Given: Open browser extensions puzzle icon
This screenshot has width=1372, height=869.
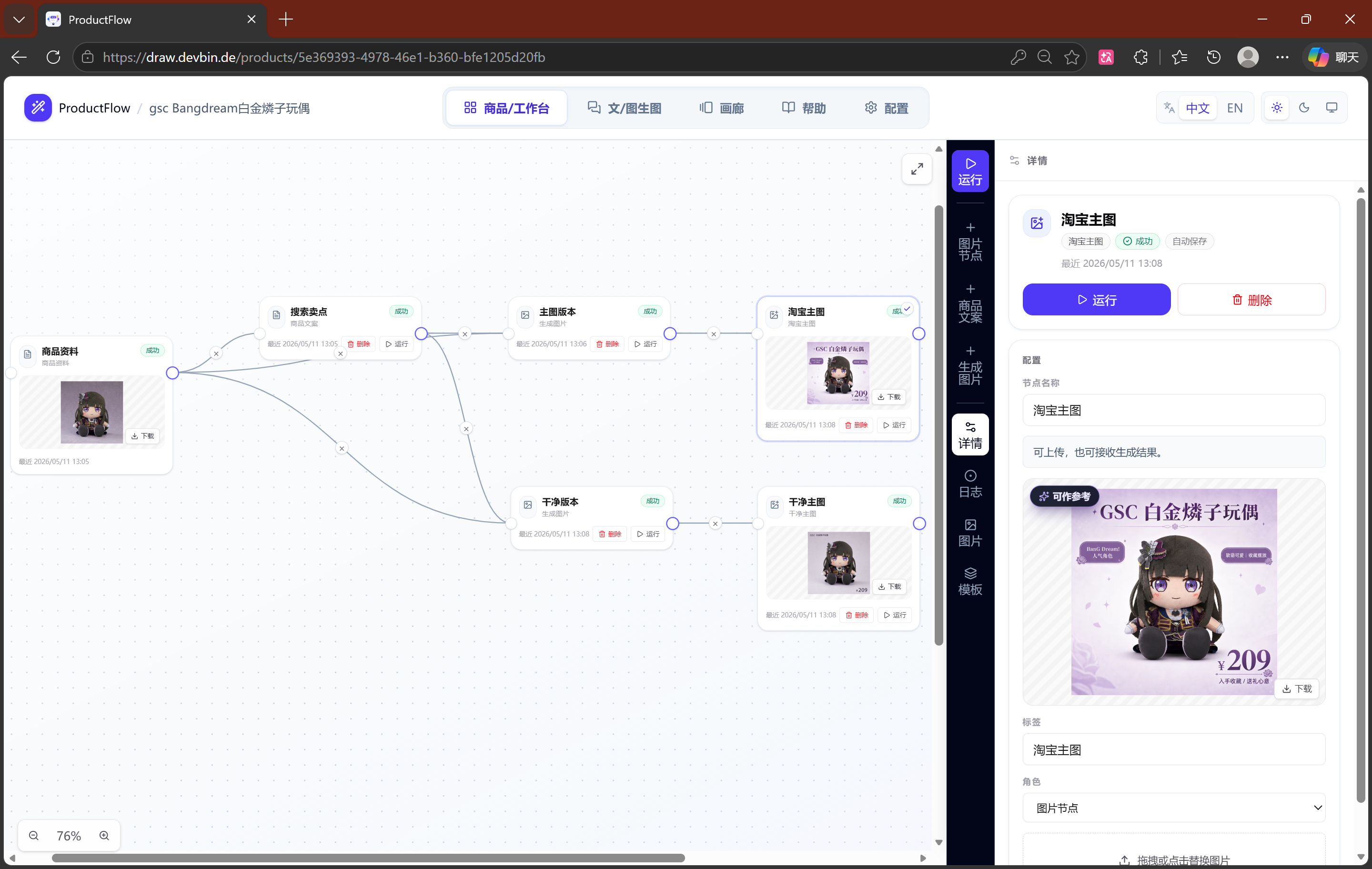Looking at the screenshot, I should (x=1140, y=57).
